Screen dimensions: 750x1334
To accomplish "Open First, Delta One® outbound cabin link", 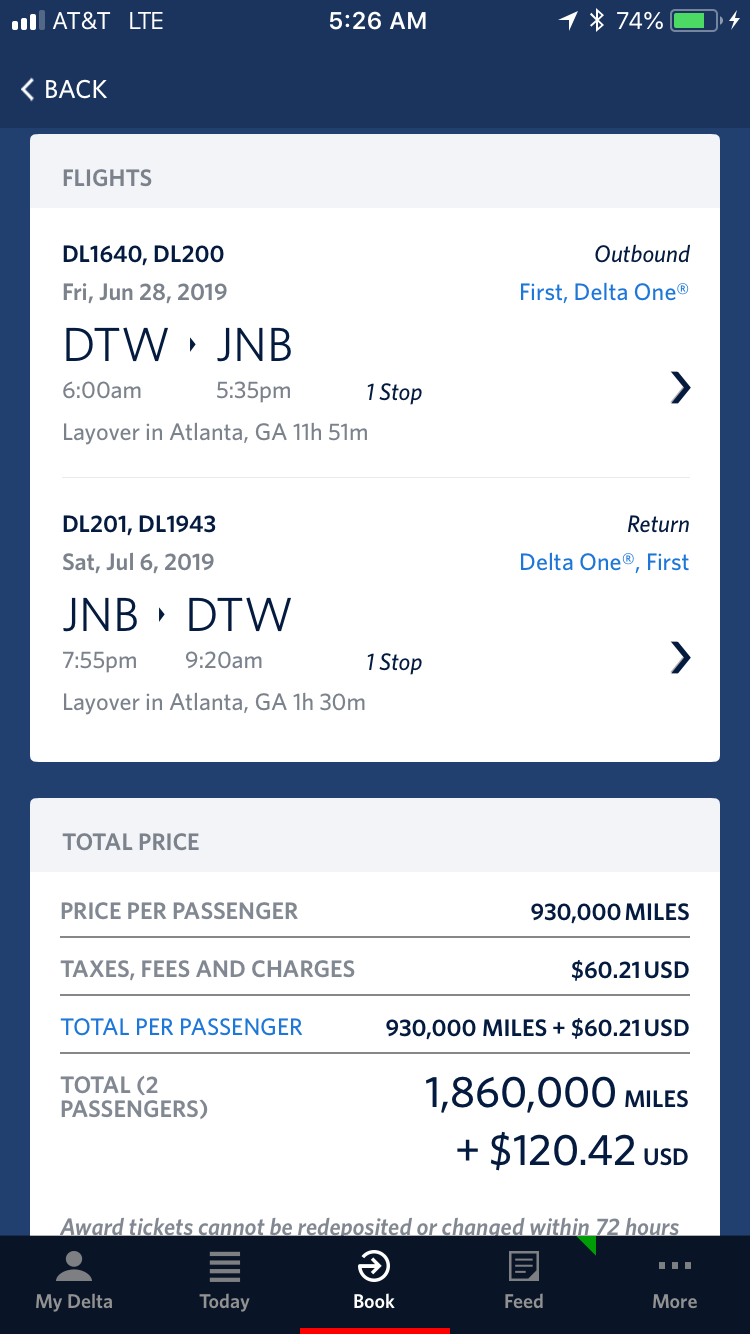I will [x=604, y=292].
